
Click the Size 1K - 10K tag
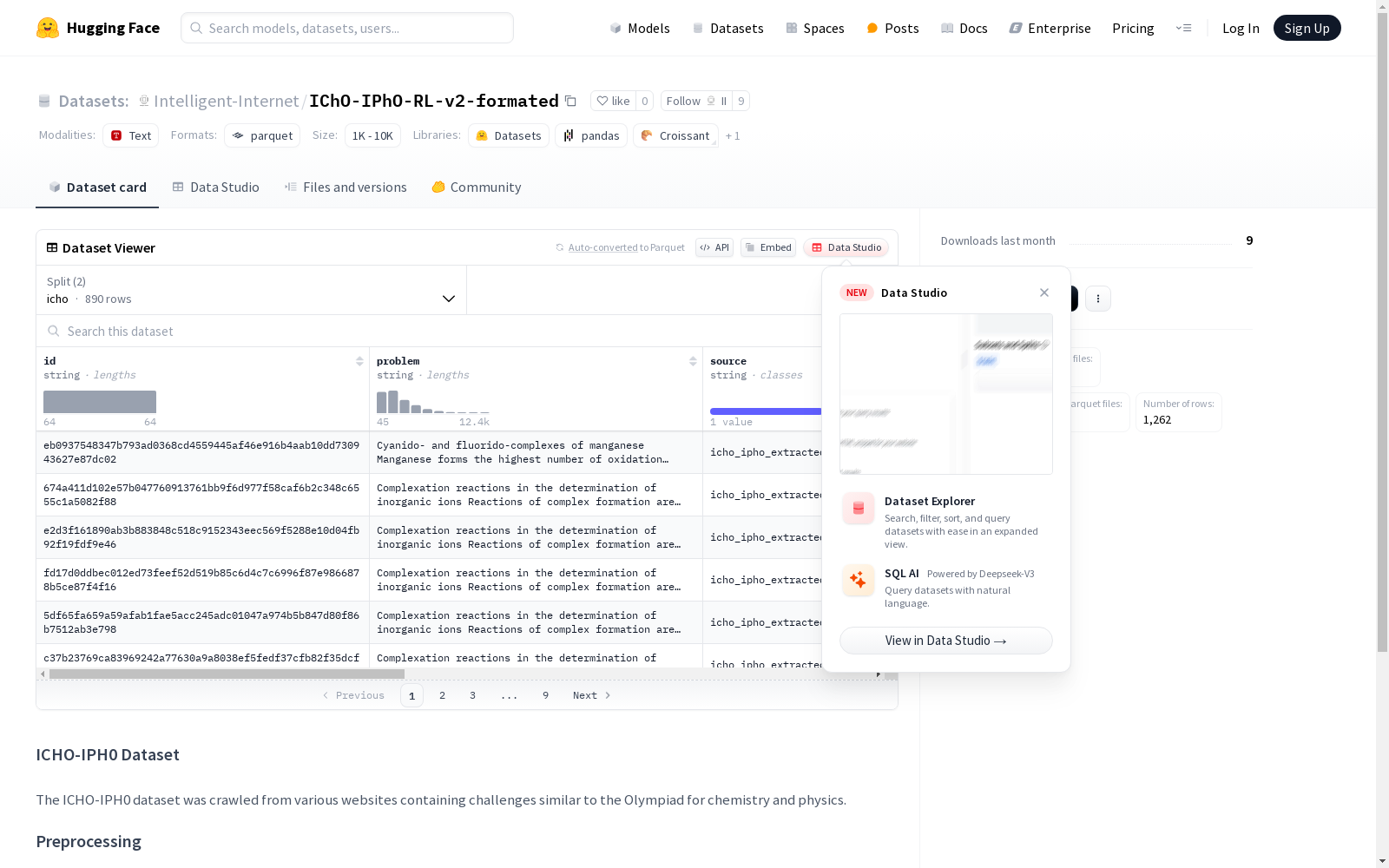[x=372, y=135]
